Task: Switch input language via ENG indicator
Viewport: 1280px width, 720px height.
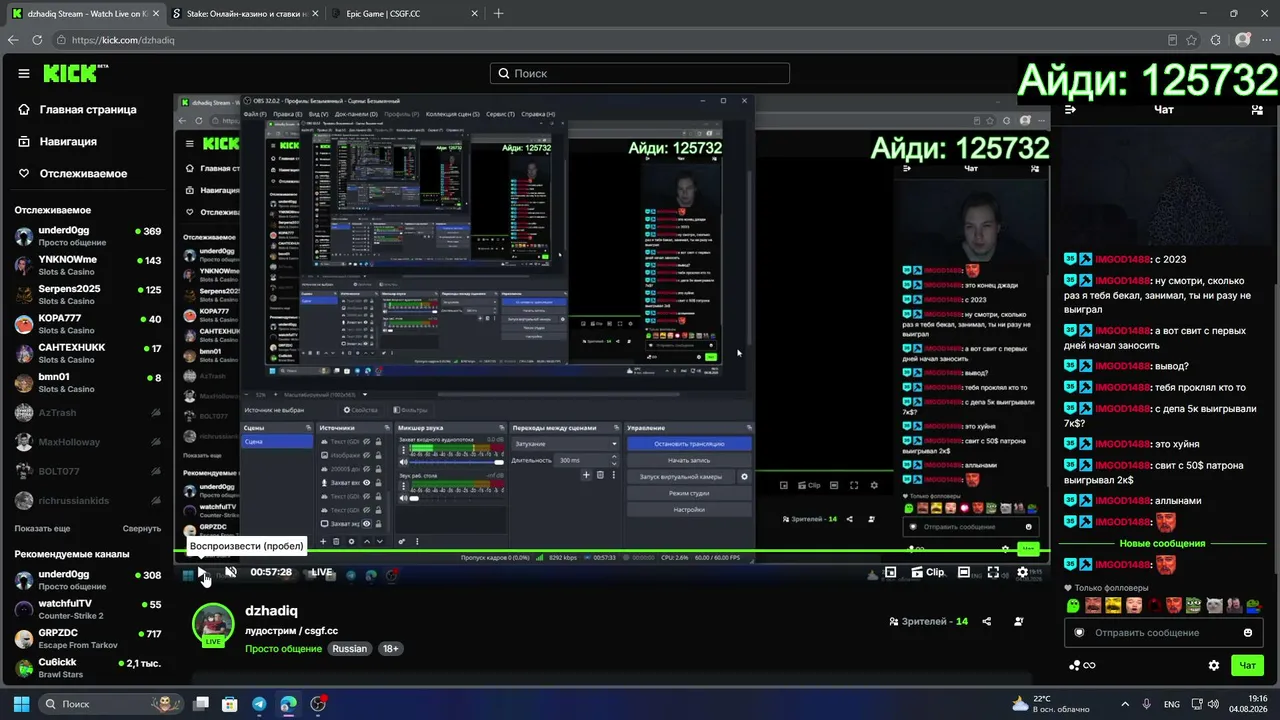Action: pyautogui.click(x=1171, y=704)
